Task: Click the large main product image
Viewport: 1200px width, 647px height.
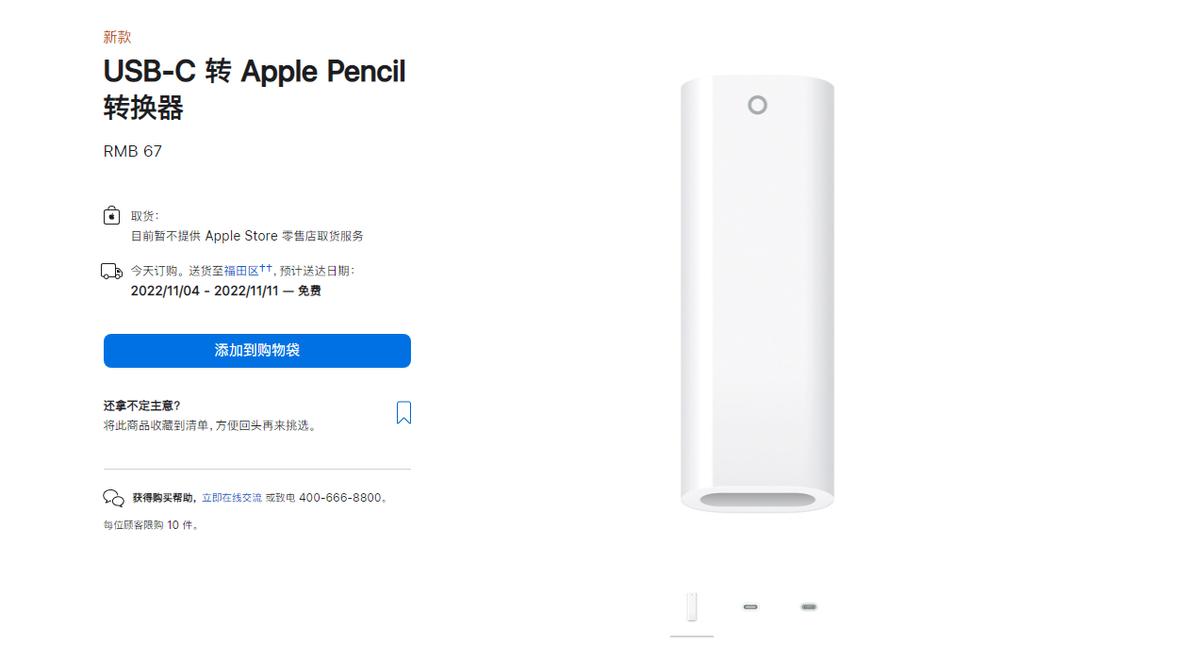Action: (757, 290)
